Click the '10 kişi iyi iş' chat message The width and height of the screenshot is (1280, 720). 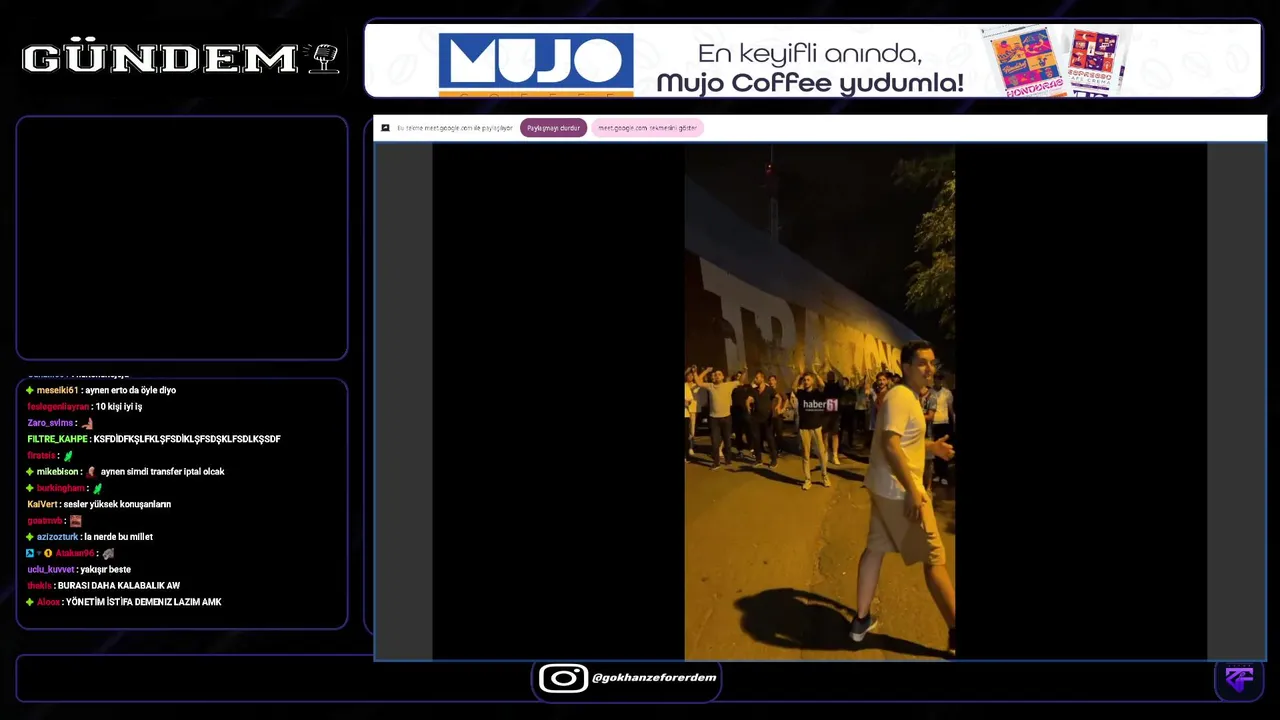coord(119,407)
